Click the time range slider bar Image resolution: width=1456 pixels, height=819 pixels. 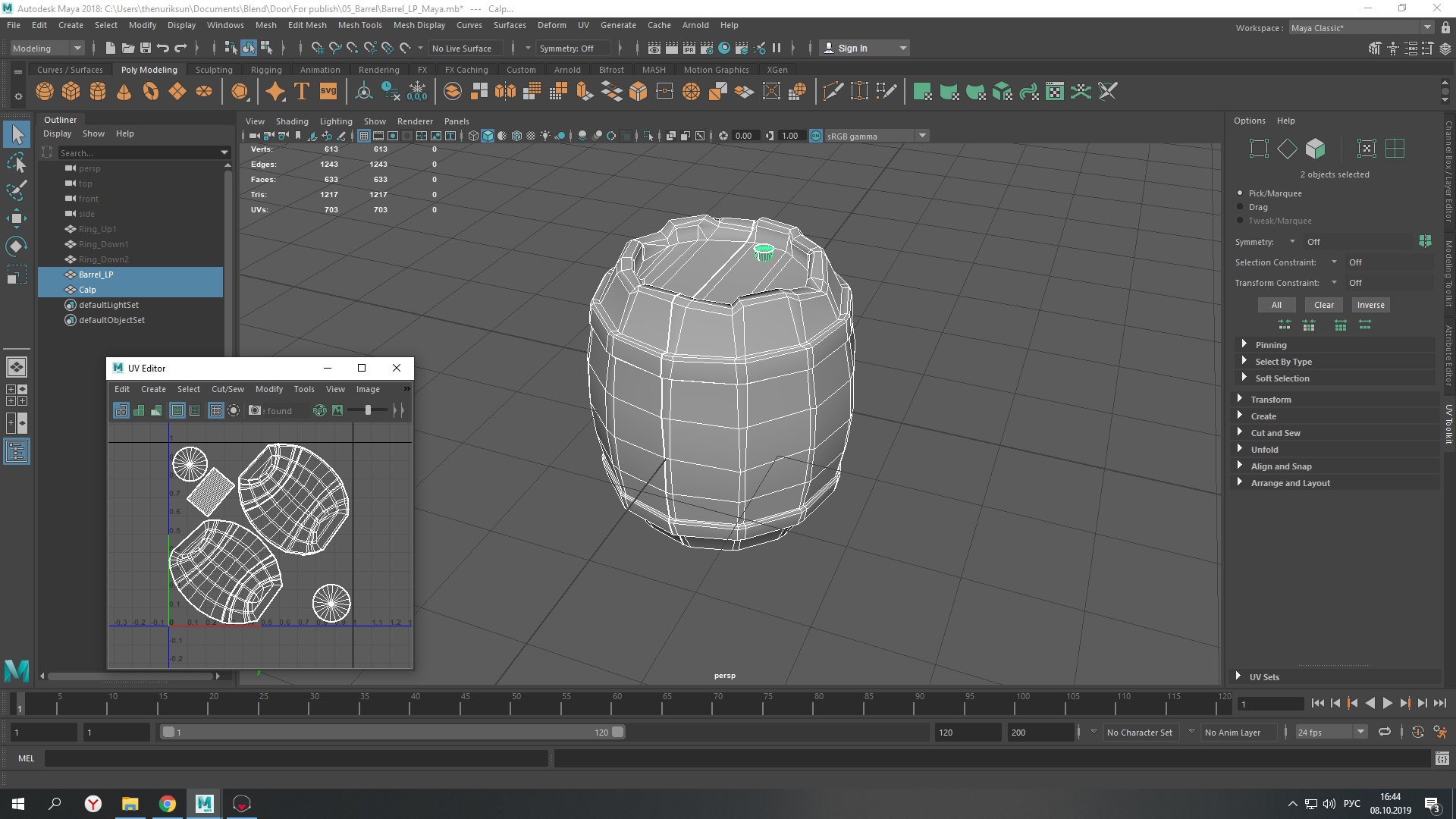pyautogui.click(x=392, y=732)
